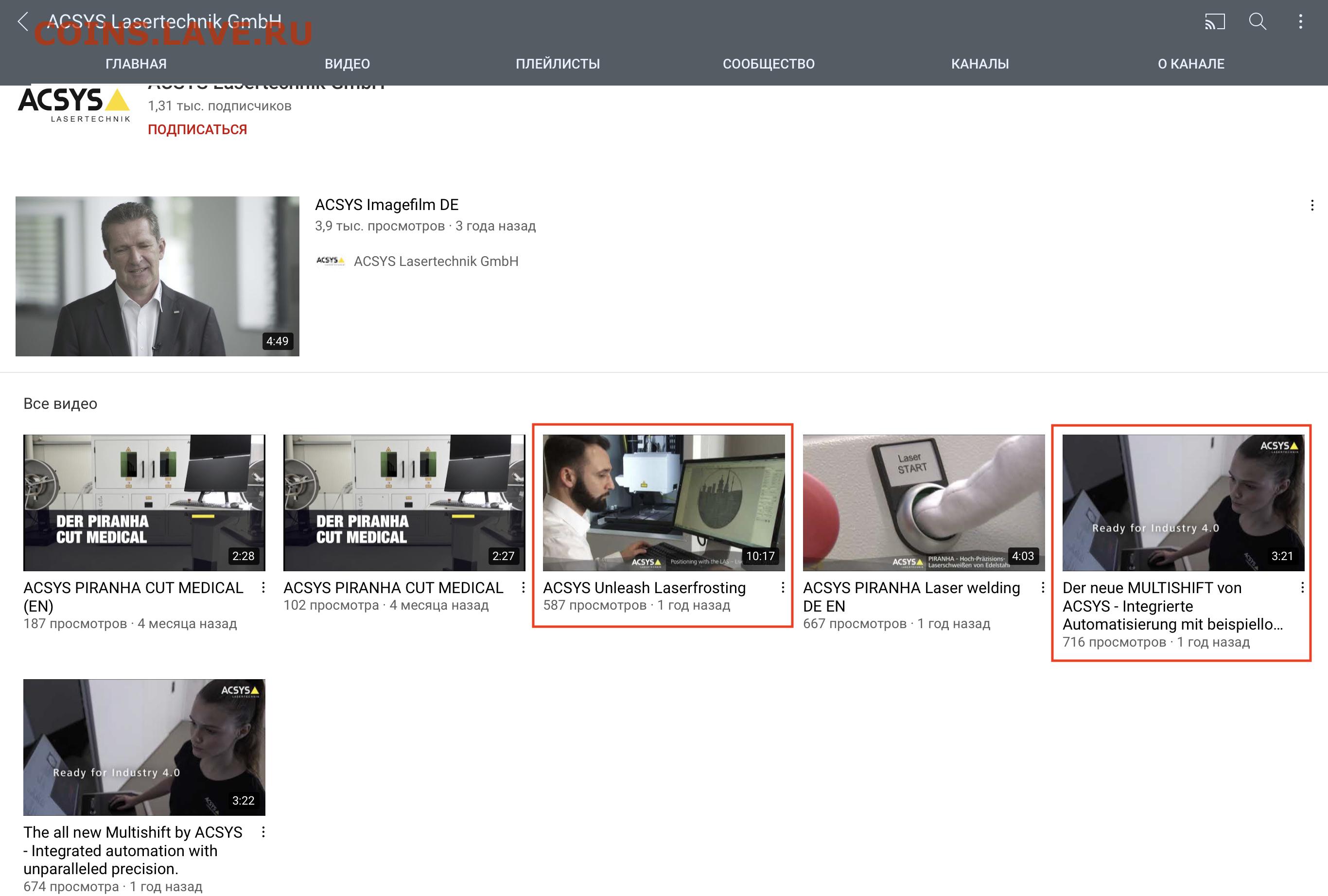Screen dimensions: 1328x896
Task: Open options for 102-views PIRANHA CUT MEDICAL video
Action: [x=523, y=587]
